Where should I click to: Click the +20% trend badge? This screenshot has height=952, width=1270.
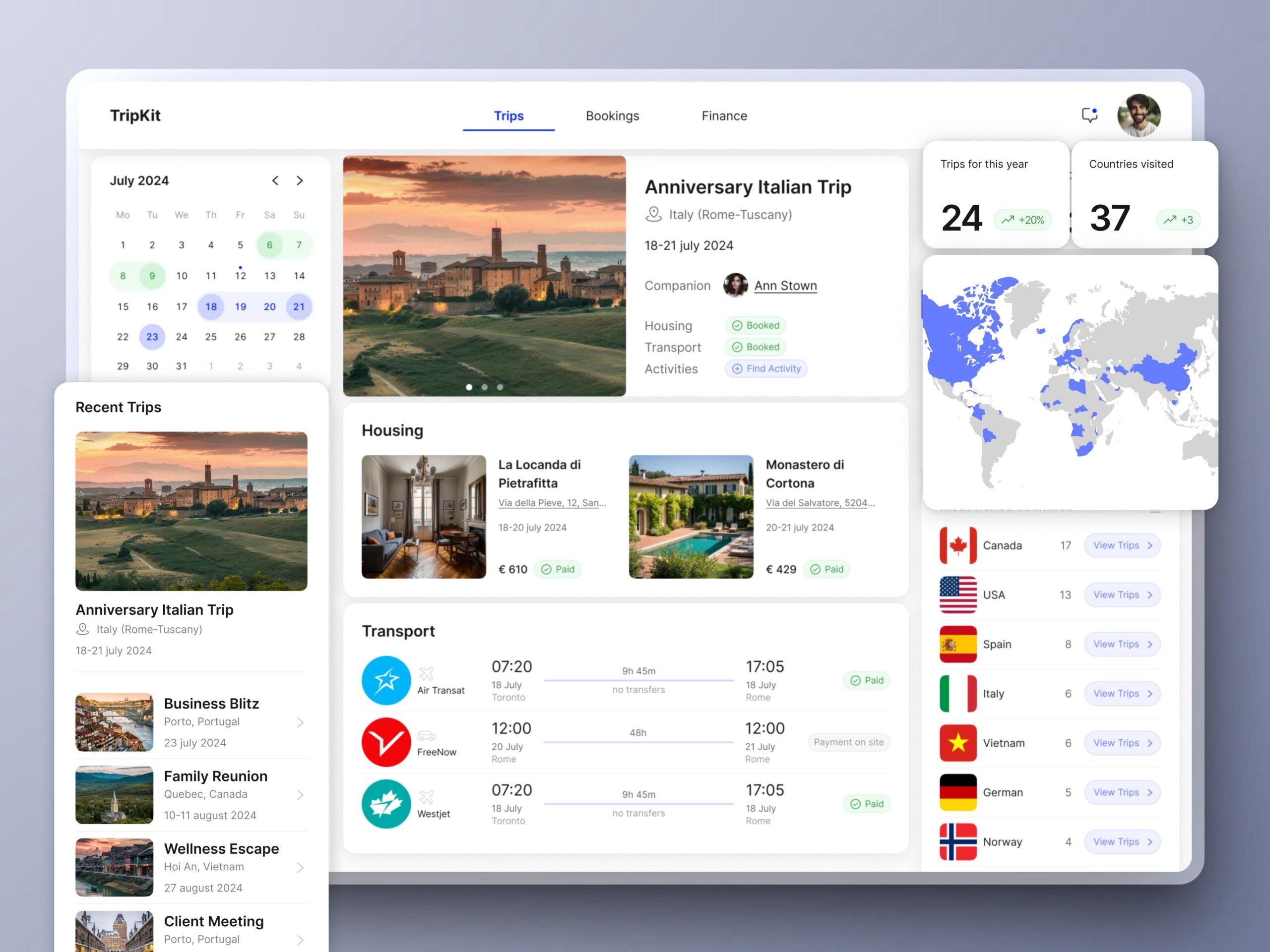1022,220
